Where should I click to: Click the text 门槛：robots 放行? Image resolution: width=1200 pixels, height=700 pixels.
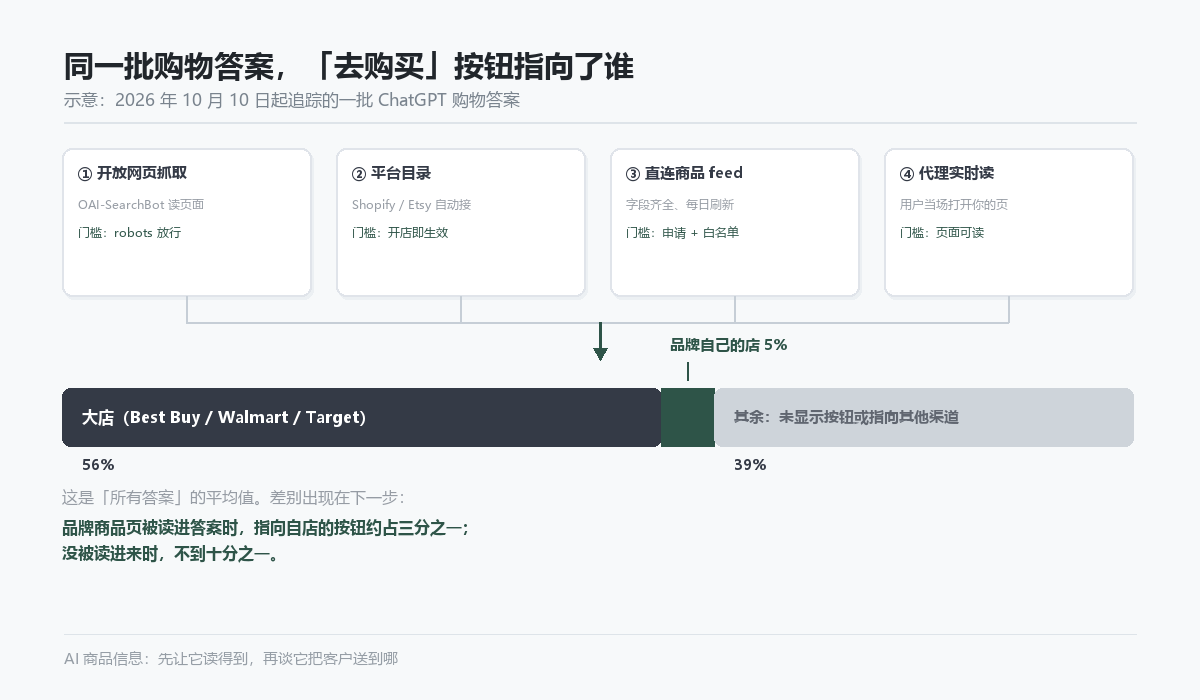click(x=129, y=233)
